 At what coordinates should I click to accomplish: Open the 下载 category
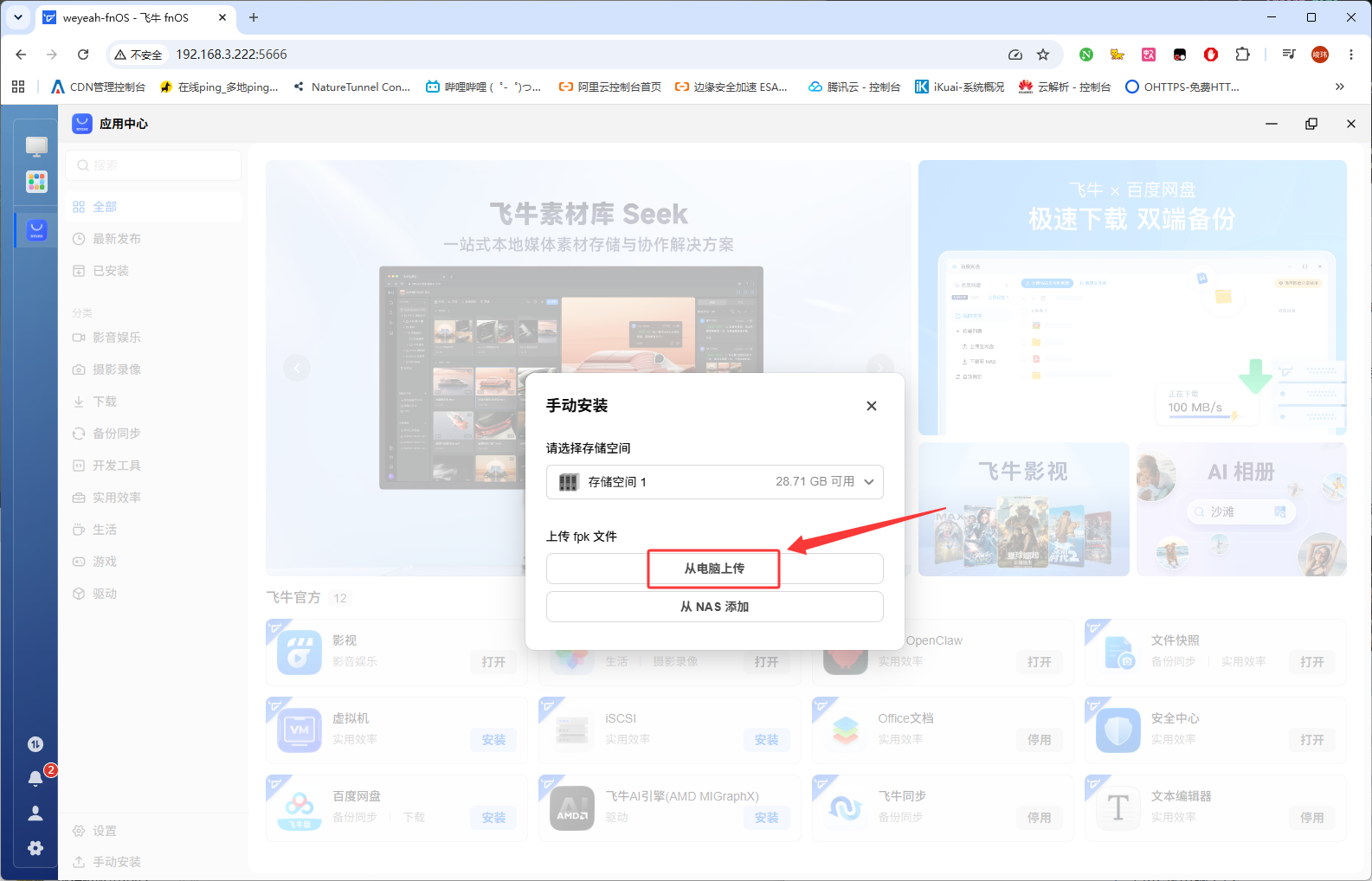pos(153,402)
